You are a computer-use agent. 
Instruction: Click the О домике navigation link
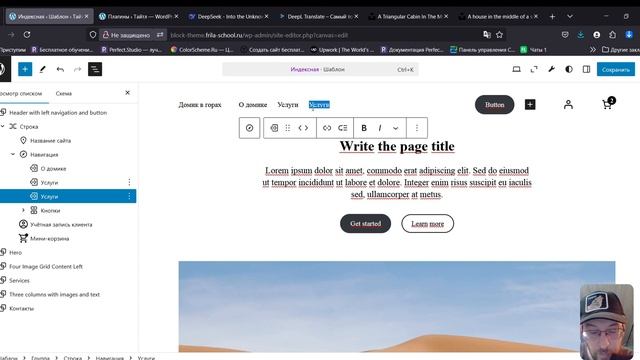coord(253,105)
